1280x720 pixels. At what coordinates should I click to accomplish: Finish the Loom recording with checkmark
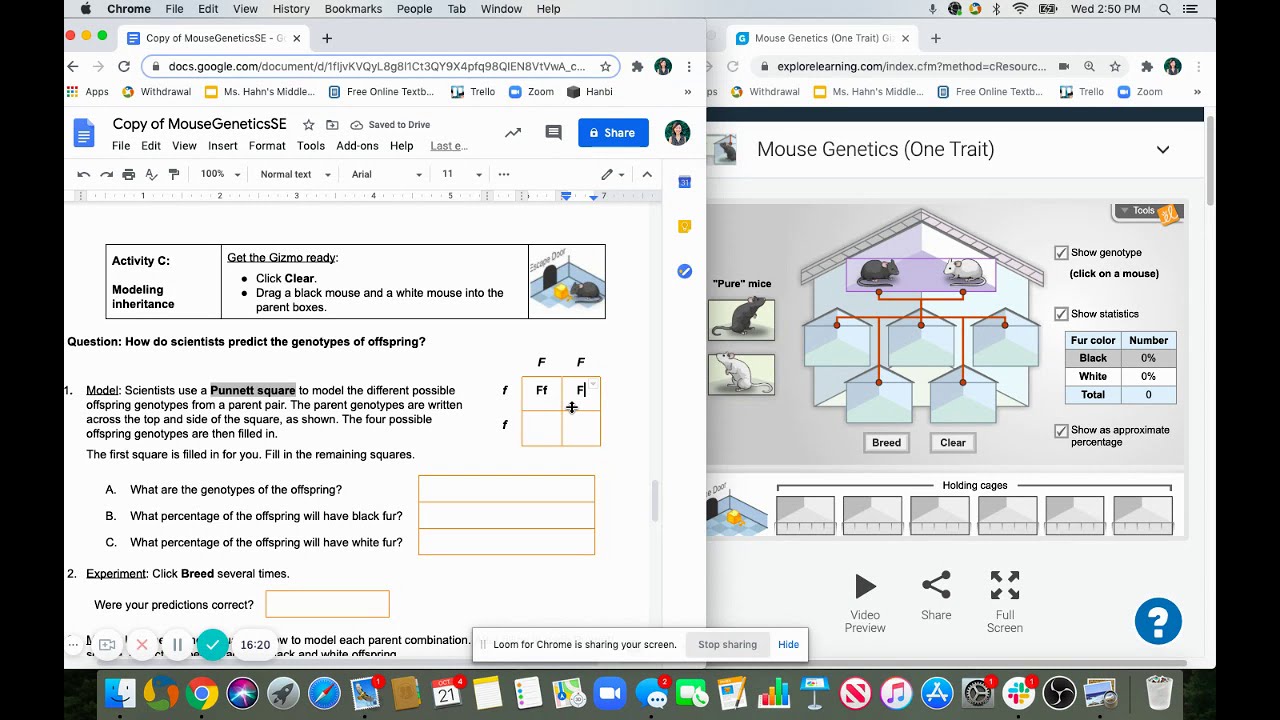point(212,645)
